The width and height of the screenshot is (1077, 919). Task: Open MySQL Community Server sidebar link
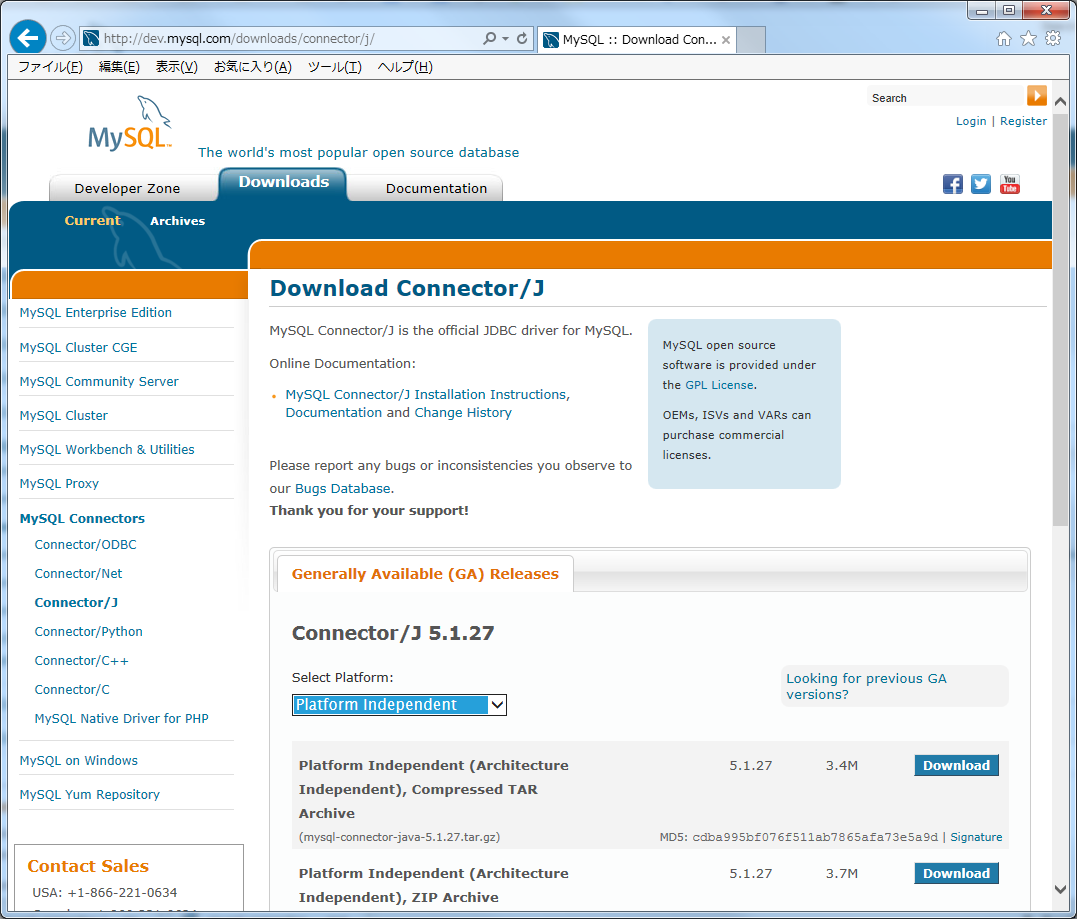(99, 381)
